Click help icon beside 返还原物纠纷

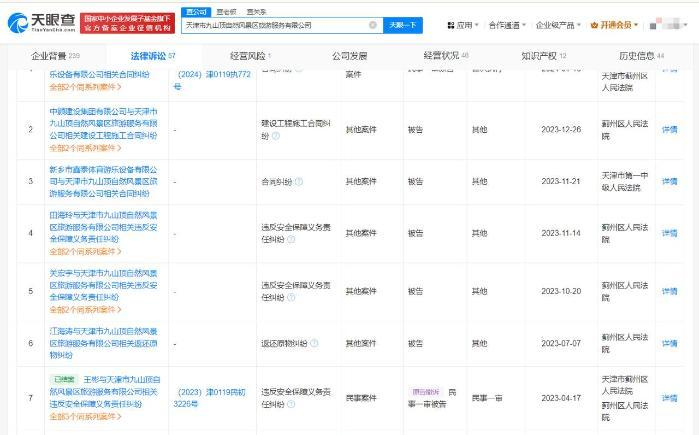click(x=314, y=343)
